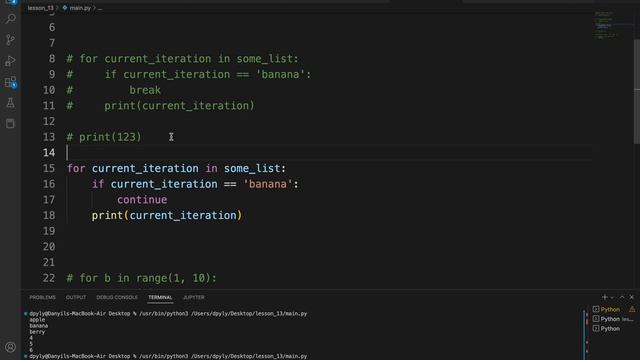Open the Accounts menu icon
This screenshot has height=360, width=640.
[11, 347]
